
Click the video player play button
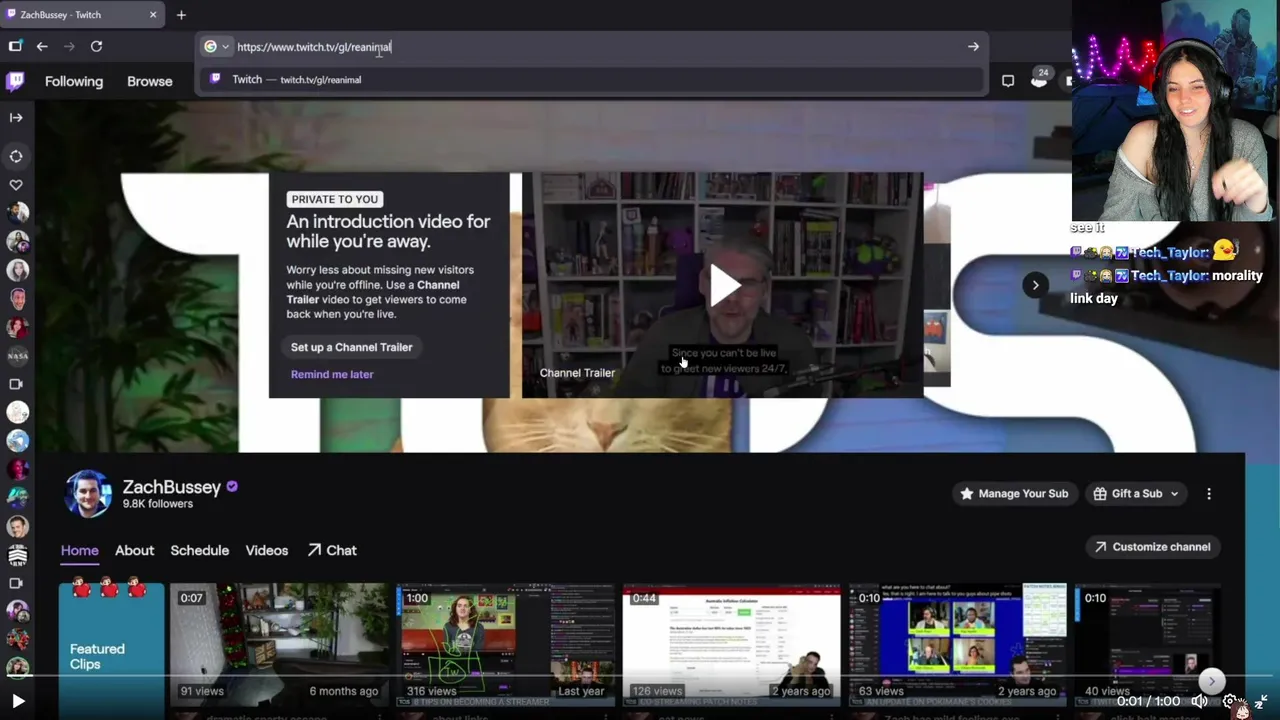tap(17, 702)
